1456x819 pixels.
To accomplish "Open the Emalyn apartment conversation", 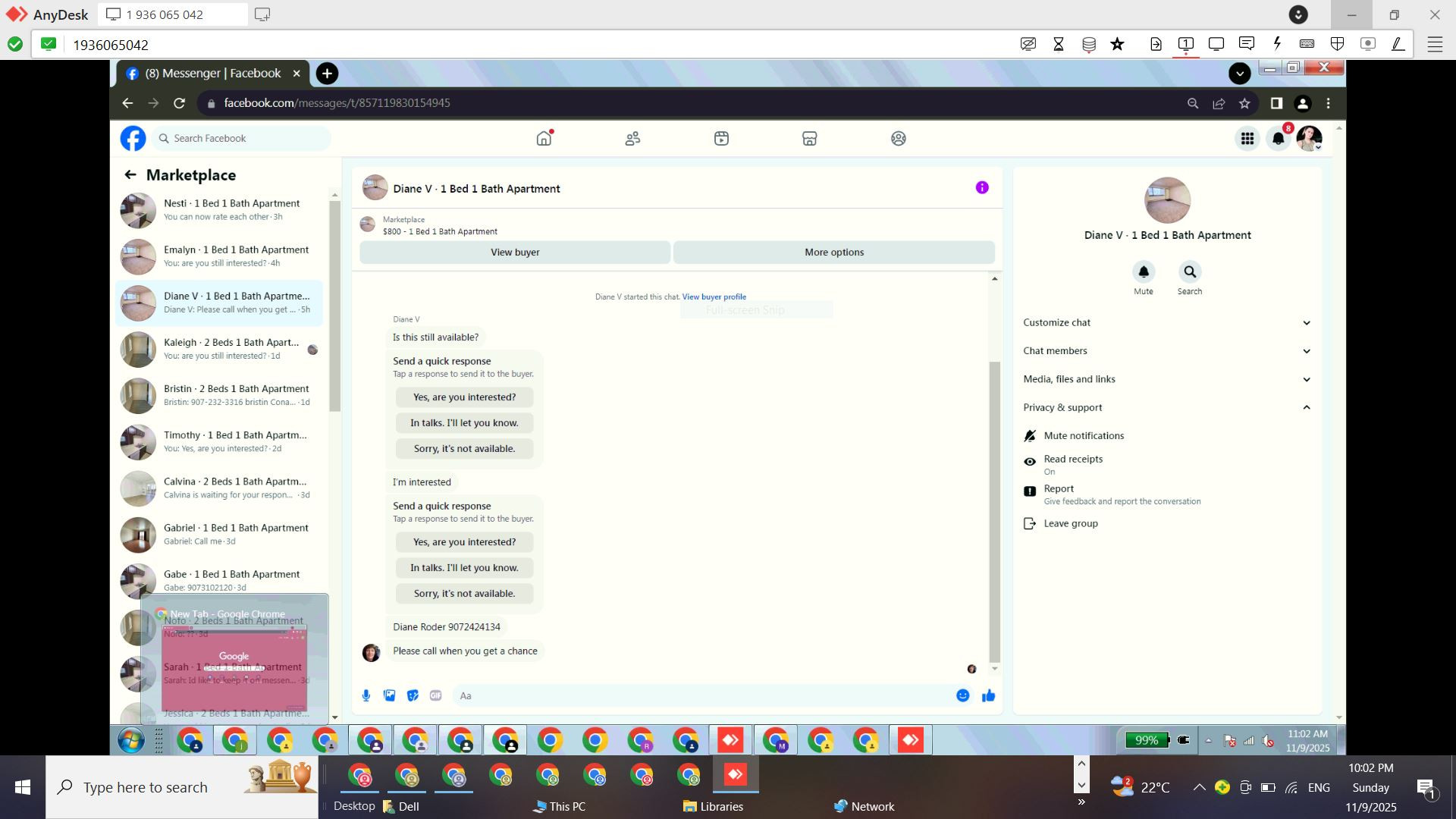I will pyautogui.click(x=220, y=256).
